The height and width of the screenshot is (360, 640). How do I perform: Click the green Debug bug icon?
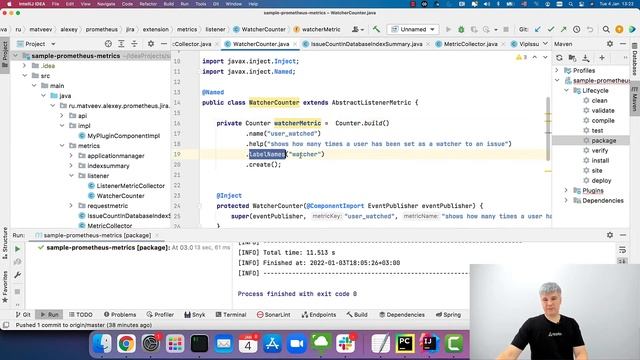click(x=461, y=29)
